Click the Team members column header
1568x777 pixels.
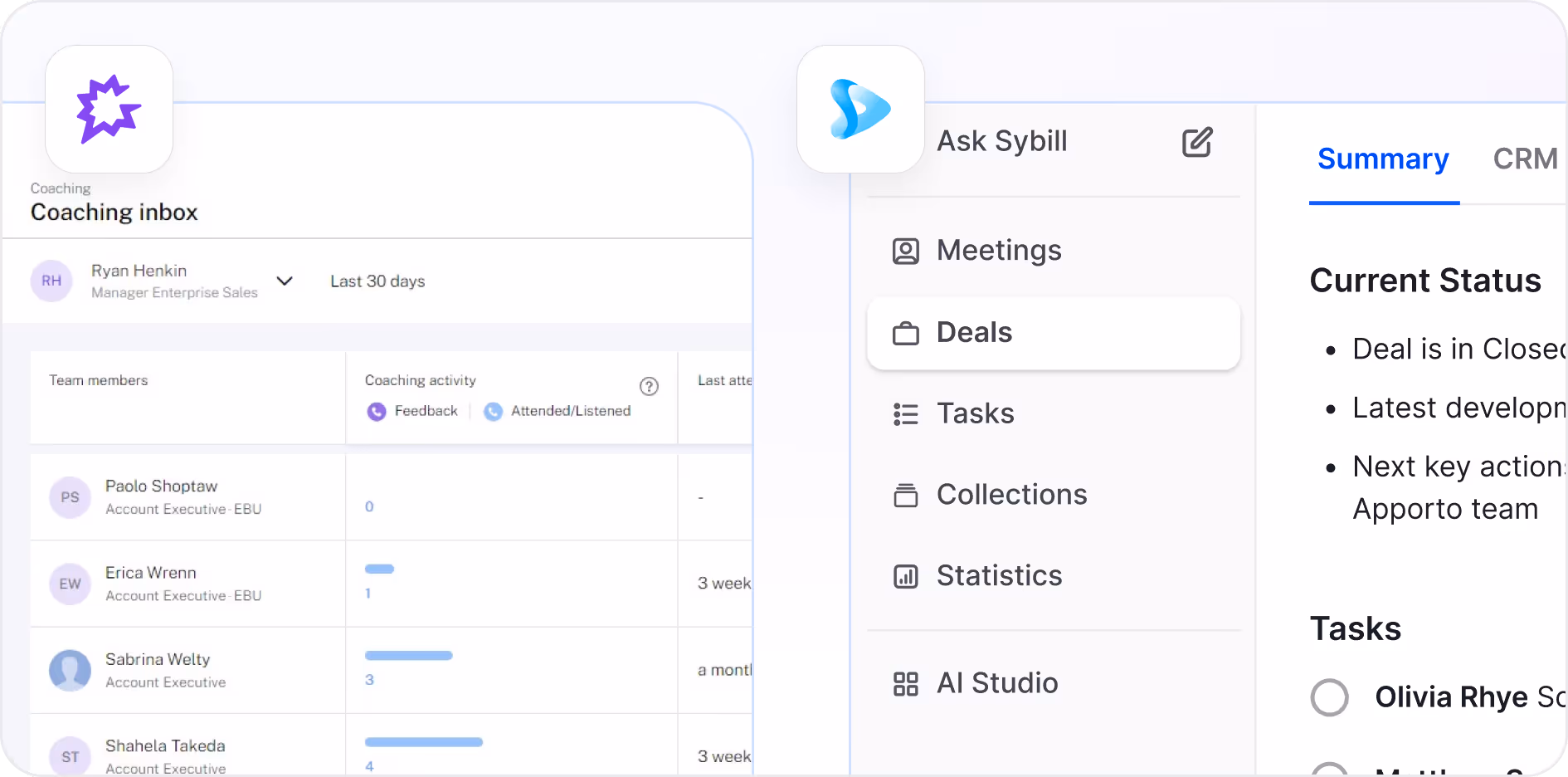tap(98, 380)
